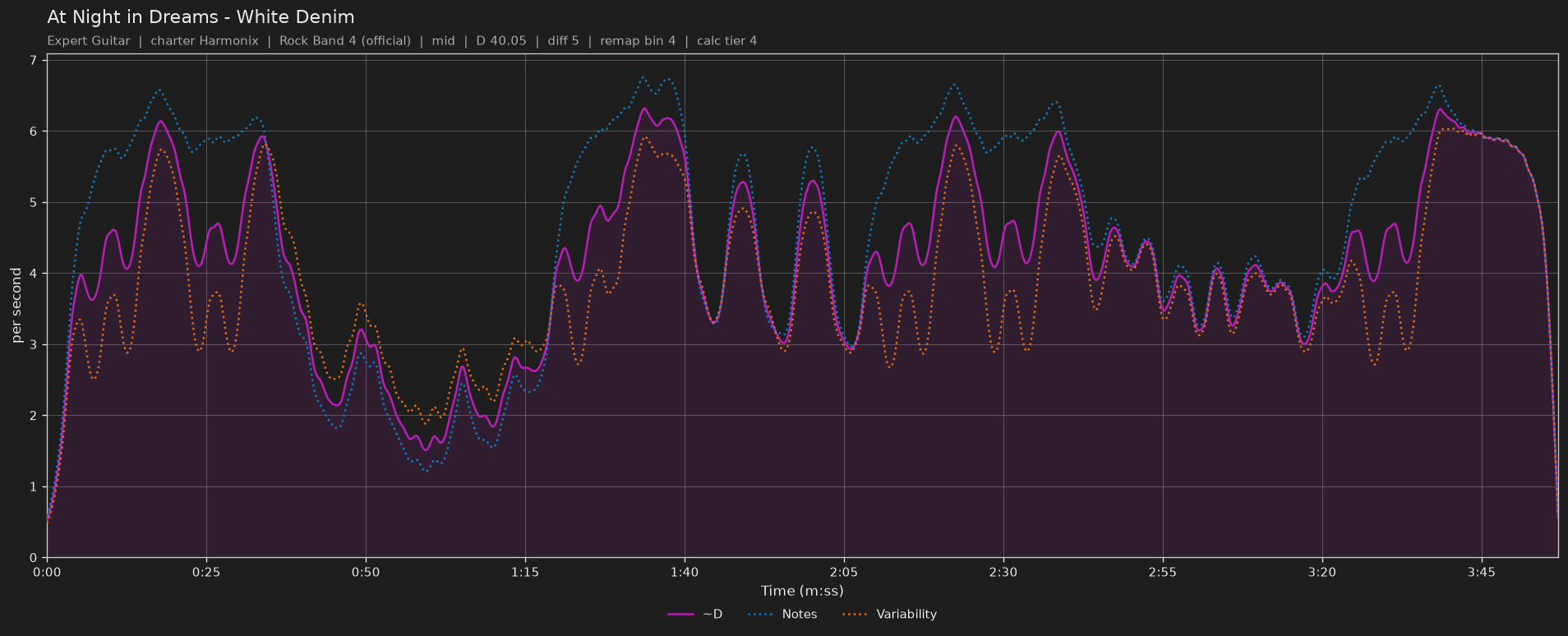Screen dimensions: 1568x636
Task: Click the 'calc tier 4' subtitle text
Action: point(727,40)
